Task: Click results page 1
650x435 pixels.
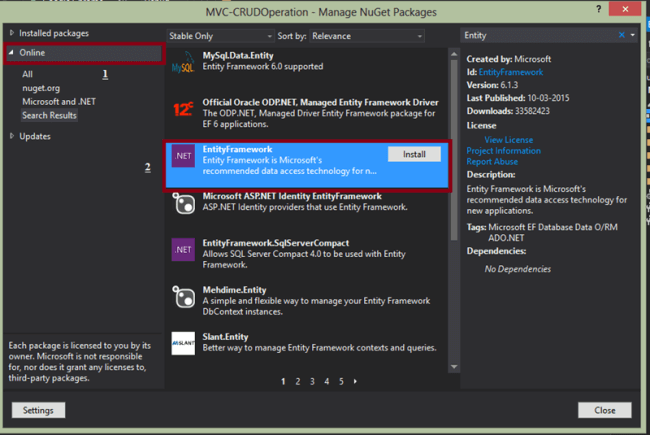Action: (x=283, y=381)
